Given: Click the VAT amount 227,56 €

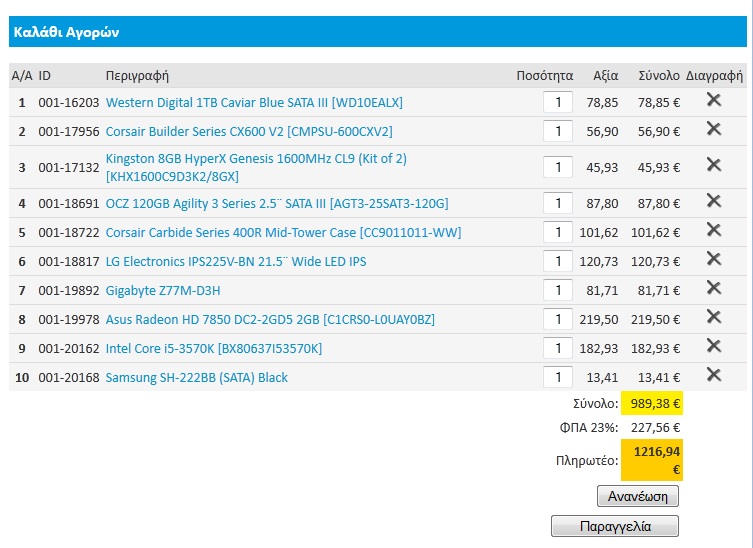Looking at the screenshot, I should pyautogui.click(x=655, y=427).
